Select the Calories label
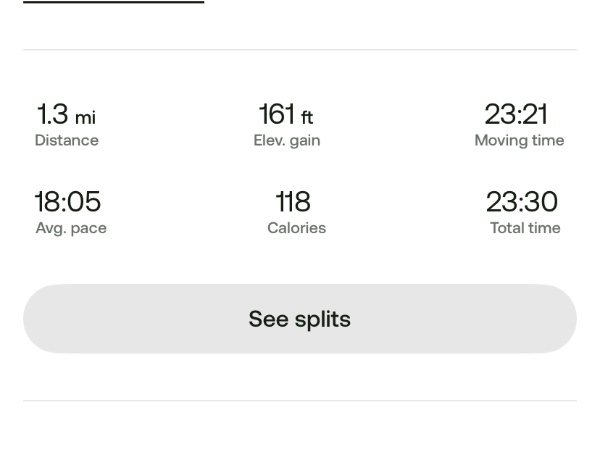The height and width of the screenshot is (450, 600). [296, 228]
